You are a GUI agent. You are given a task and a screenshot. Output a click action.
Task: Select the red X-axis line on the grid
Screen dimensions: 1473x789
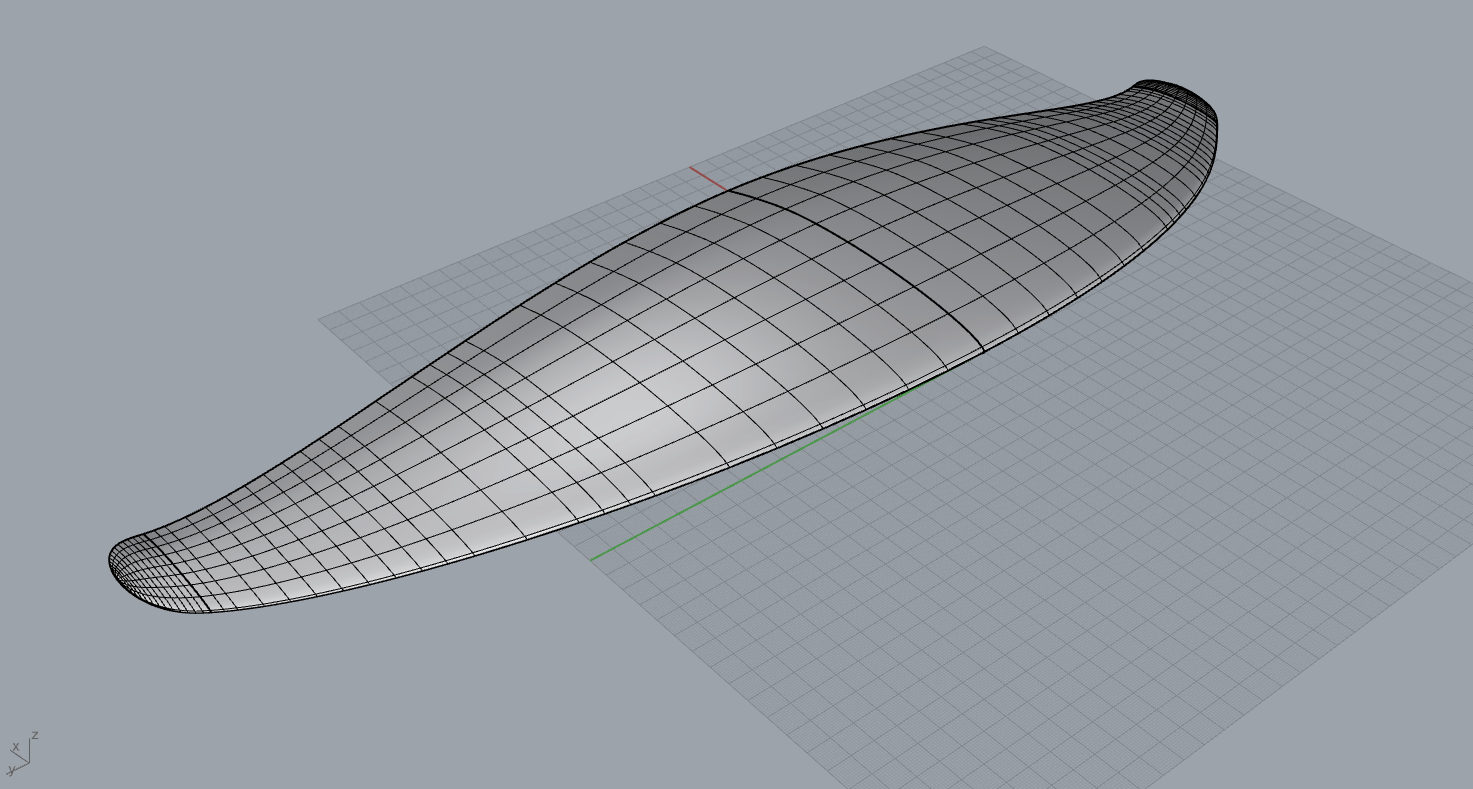(708, 178)
